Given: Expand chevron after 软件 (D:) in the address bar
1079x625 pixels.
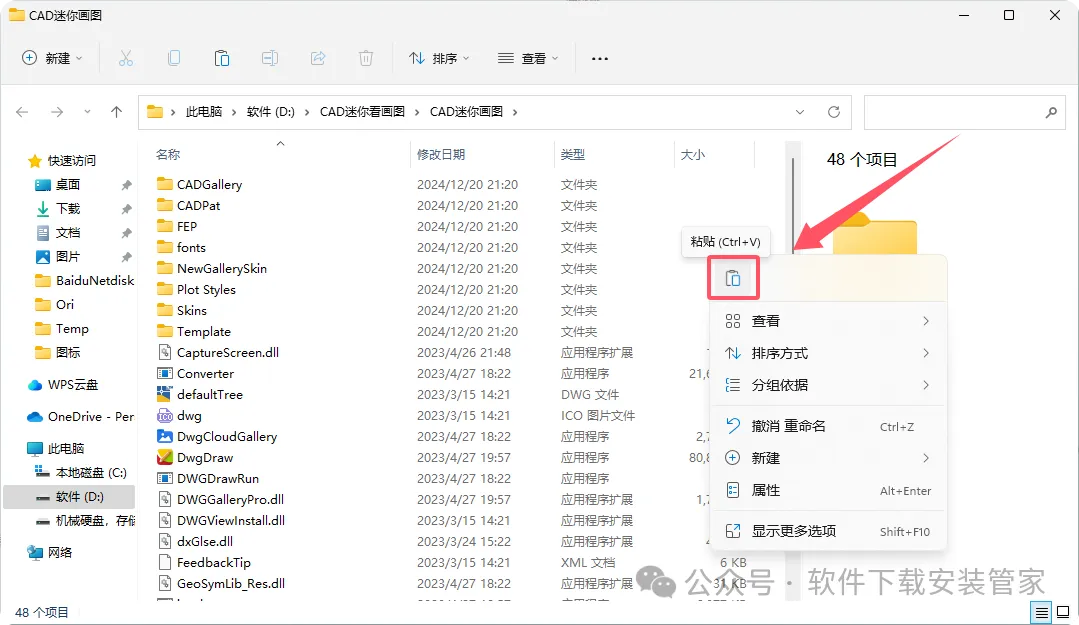Looking at the screenshot, I should click(x=307, y=112).
